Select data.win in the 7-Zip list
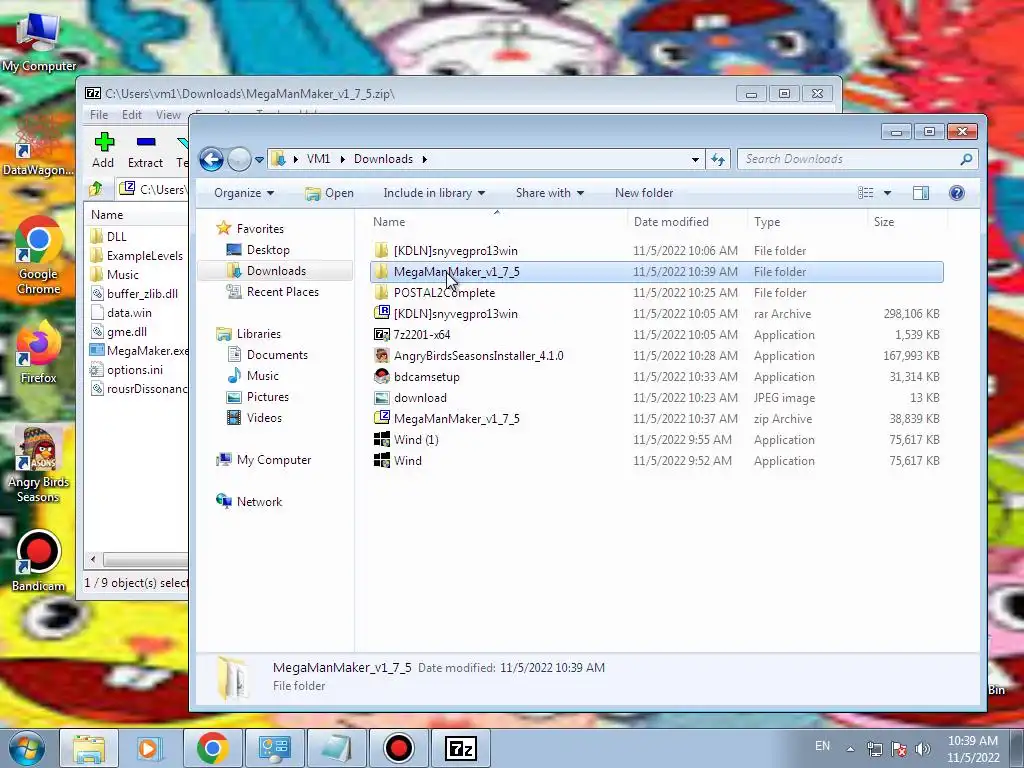1024x768 pixels. click(121, 313)
